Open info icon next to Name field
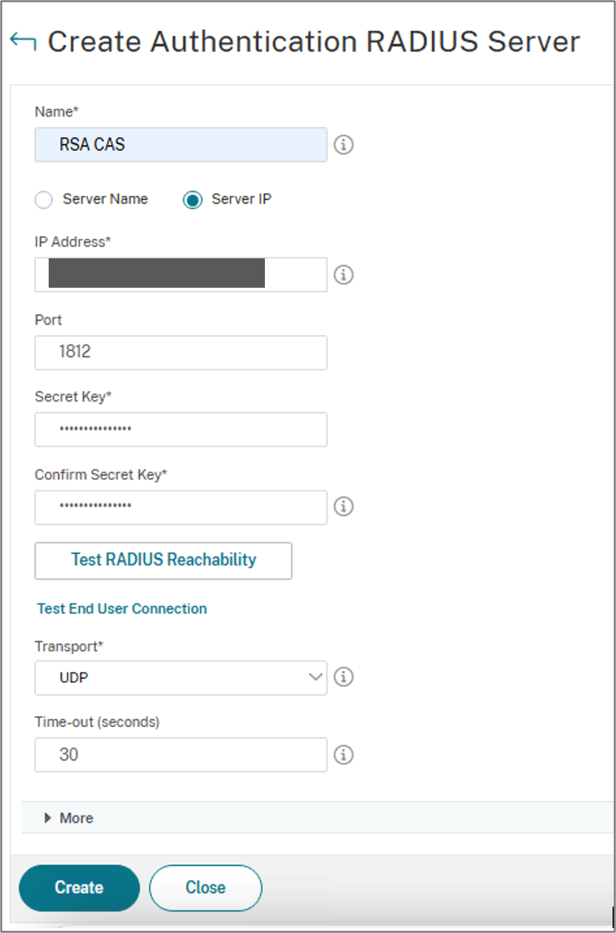The width and height of the screenshot is (616, 933). click(343, 145)
